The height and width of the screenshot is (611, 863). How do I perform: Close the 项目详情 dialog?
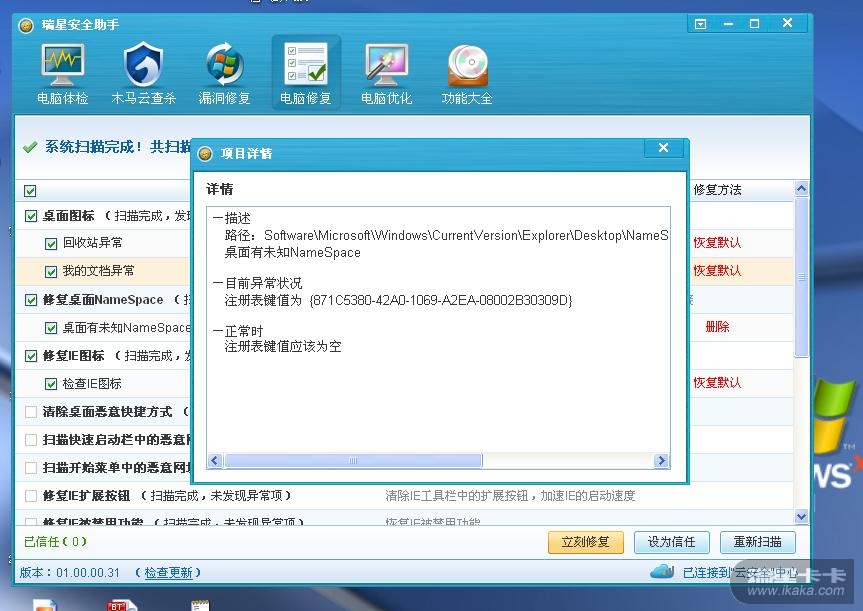[x=663, y=148]
